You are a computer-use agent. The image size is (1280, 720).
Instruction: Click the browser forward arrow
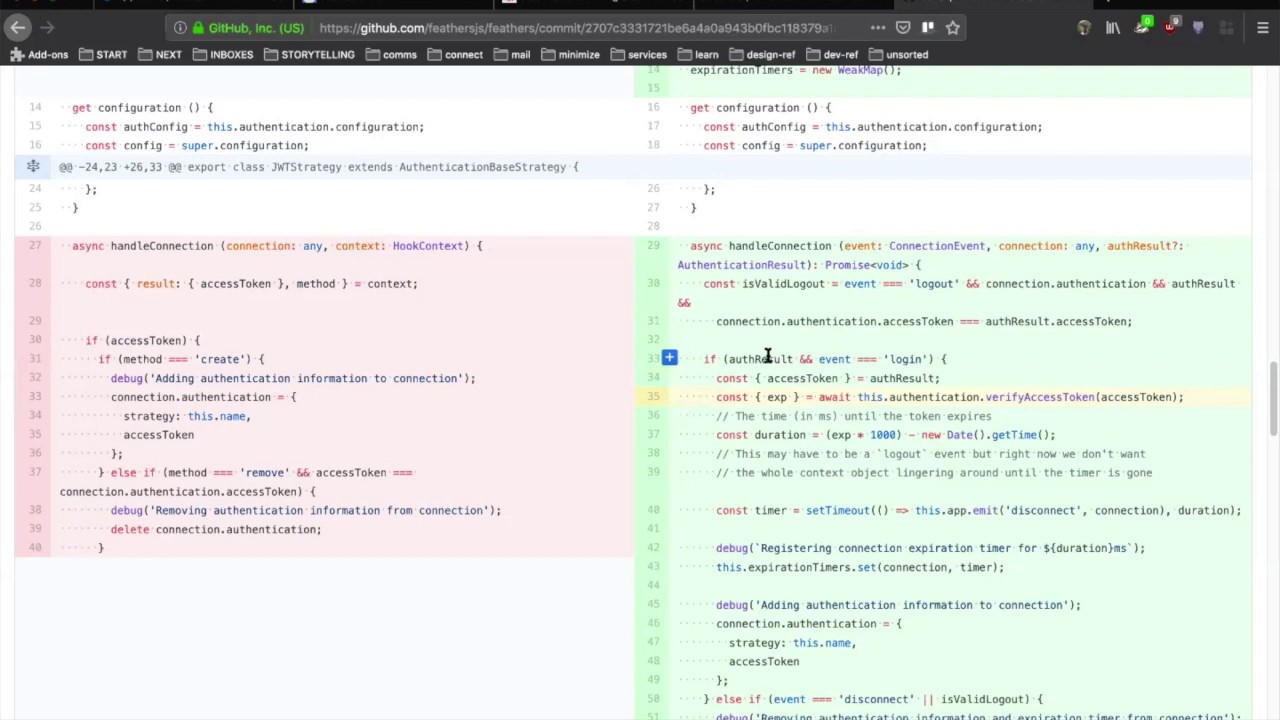click(47, 28)
